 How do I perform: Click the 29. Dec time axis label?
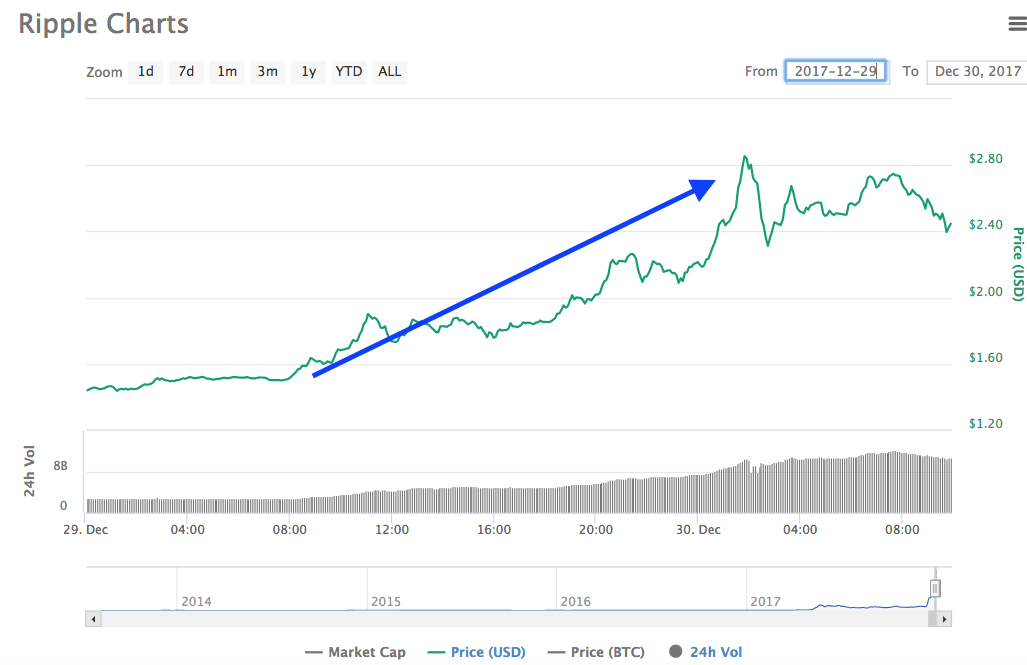[x=86, y=529]
